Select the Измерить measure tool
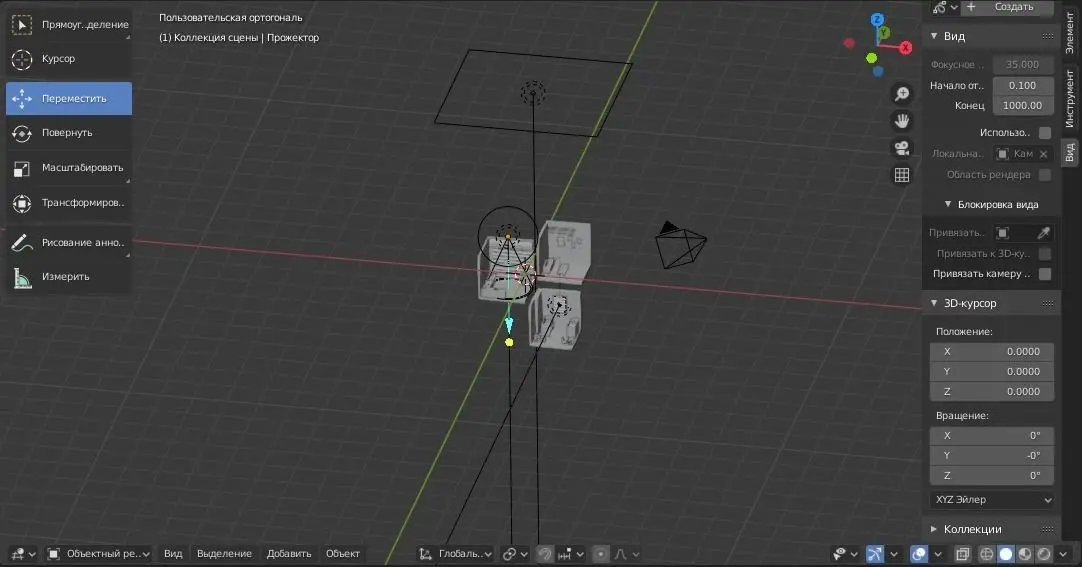Screen dimensions: 1082x567 tap(69, 277)
